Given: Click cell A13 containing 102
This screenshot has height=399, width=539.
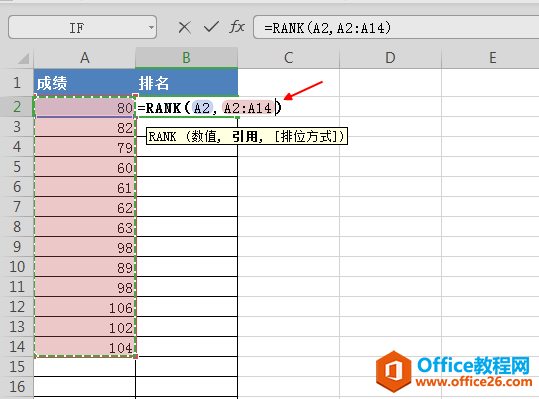Looking at the screenshot, I should click(85, 326).
